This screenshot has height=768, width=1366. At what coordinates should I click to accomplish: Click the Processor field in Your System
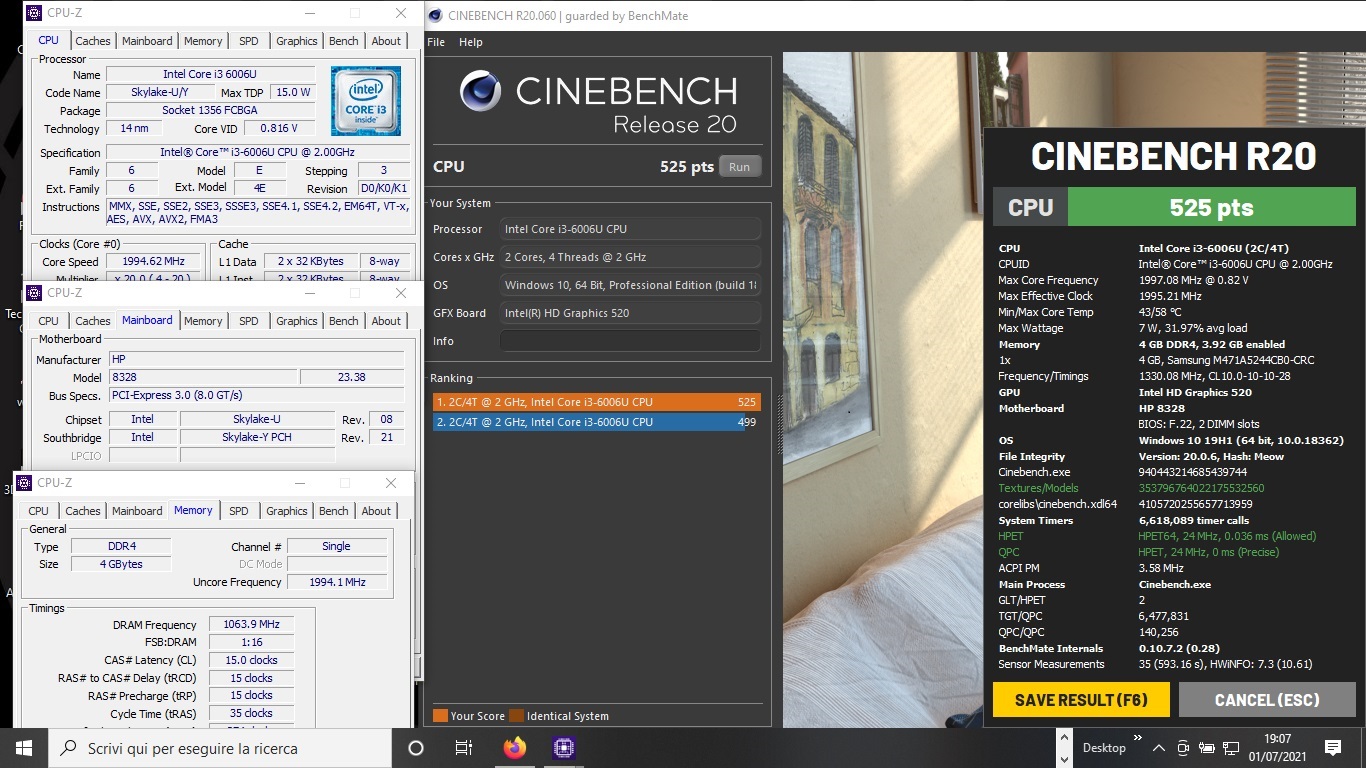pyautogui.click(x=630, y=229)
